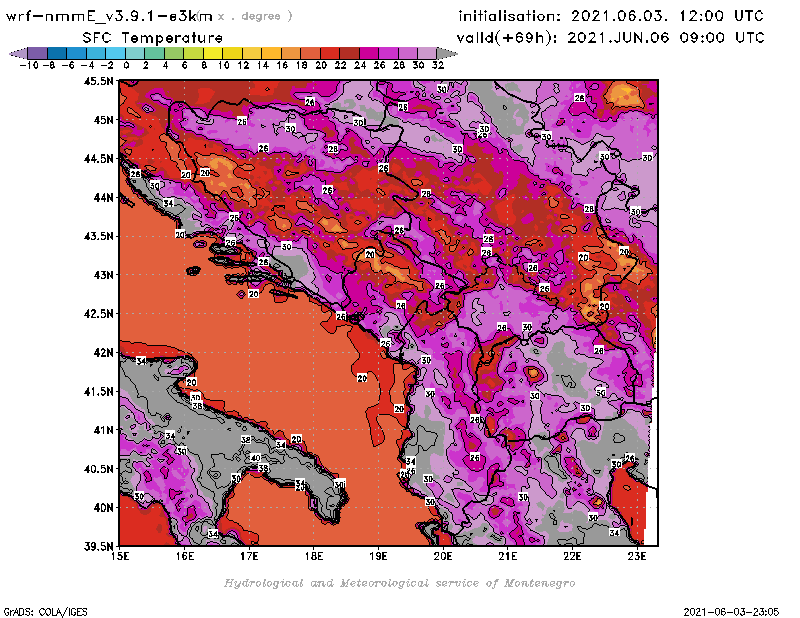Click the model name wrf-nmmE_v3.9.1-e3km
This screenshot has width=800, height=618.
tap(109, 16)
